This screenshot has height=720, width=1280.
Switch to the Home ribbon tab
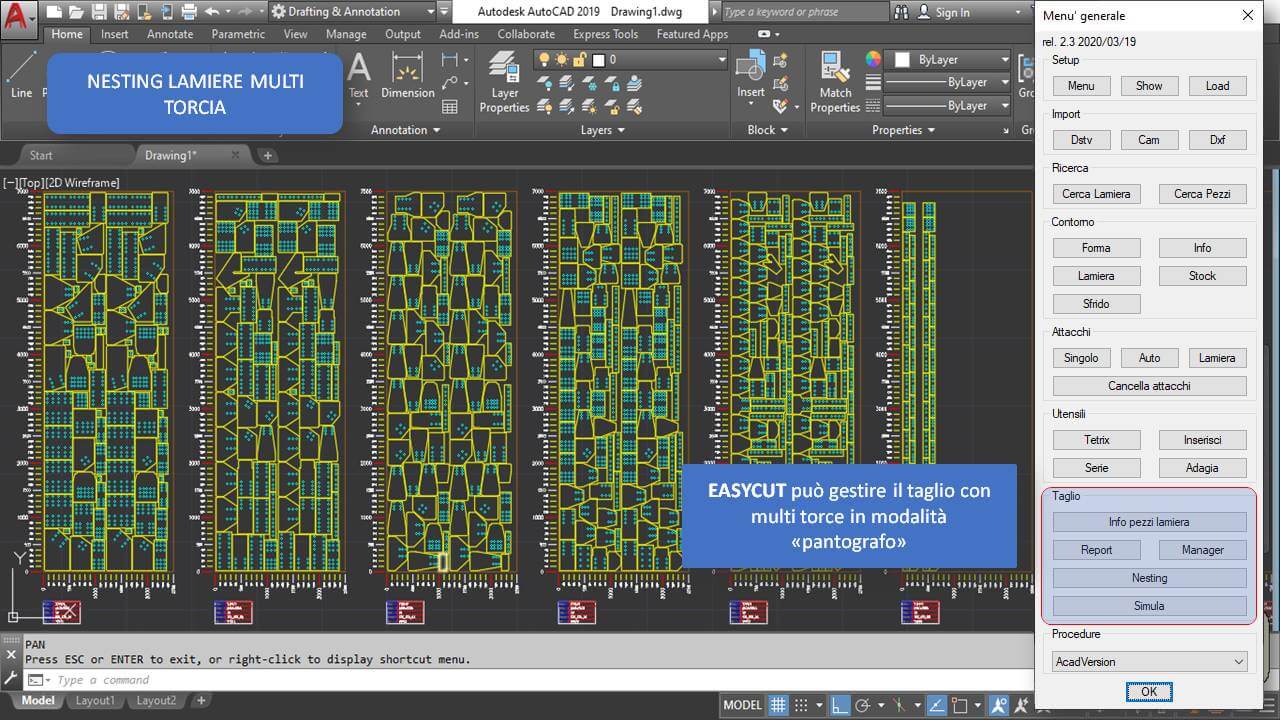tap(67, 34)
